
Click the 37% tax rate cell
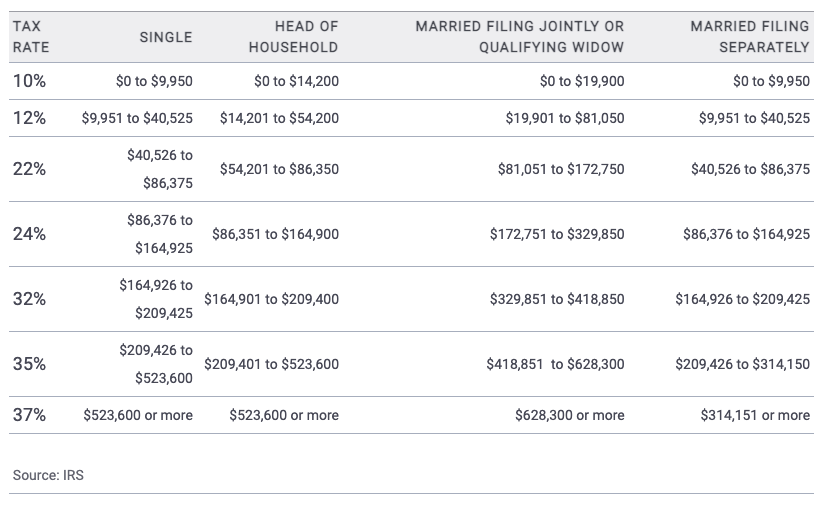(29, 415)
